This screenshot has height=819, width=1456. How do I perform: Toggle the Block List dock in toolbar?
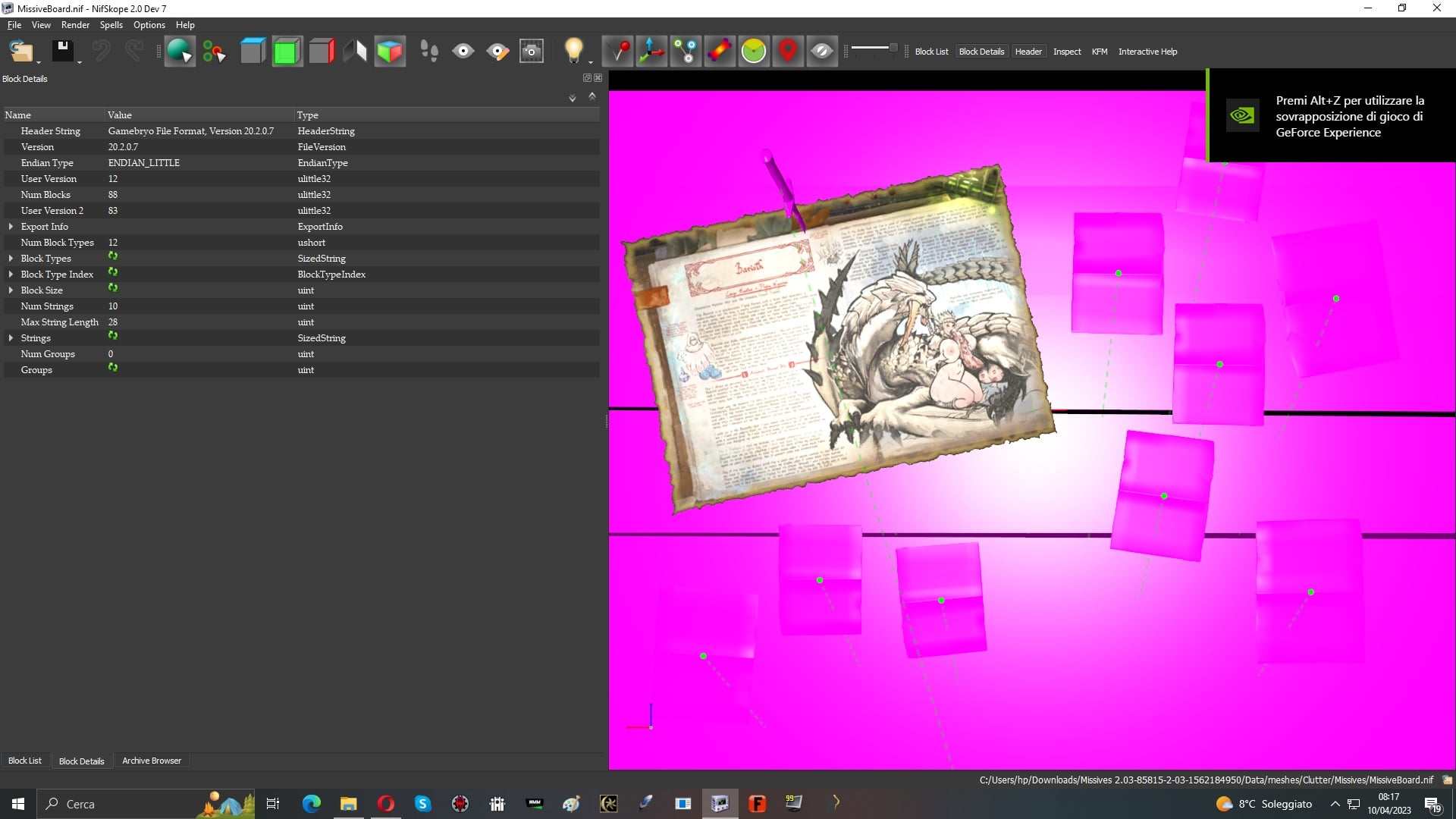(x=931, y=52)
